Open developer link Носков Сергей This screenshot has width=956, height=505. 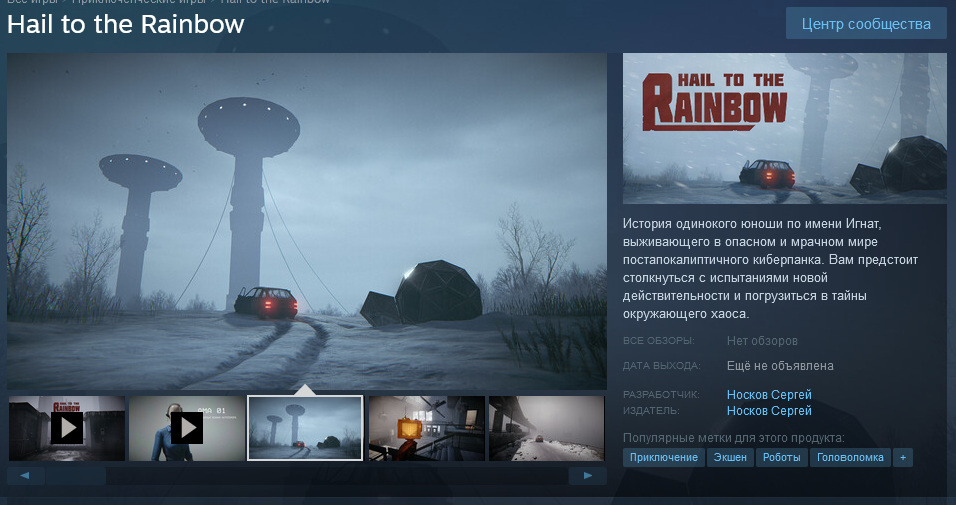click(769, 395)
